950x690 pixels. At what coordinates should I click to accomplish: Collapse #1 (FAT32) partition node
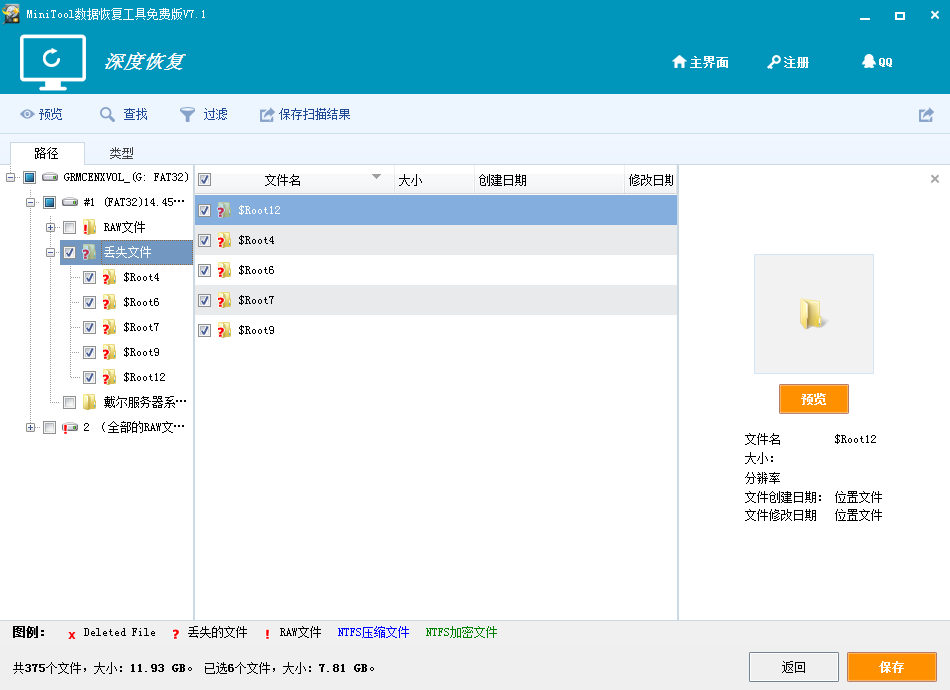[30, 202]
